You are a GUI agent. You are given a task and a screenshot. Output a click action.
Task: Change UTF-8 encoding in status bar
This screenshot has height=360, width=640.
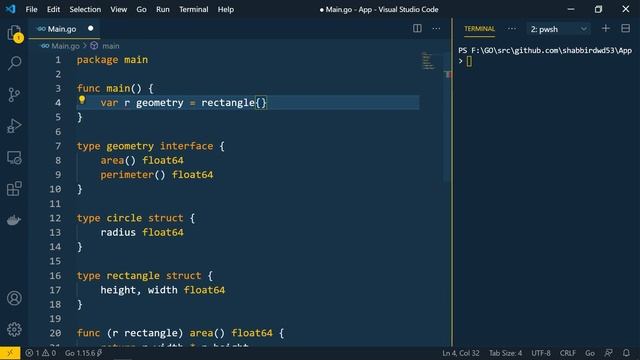541,353
